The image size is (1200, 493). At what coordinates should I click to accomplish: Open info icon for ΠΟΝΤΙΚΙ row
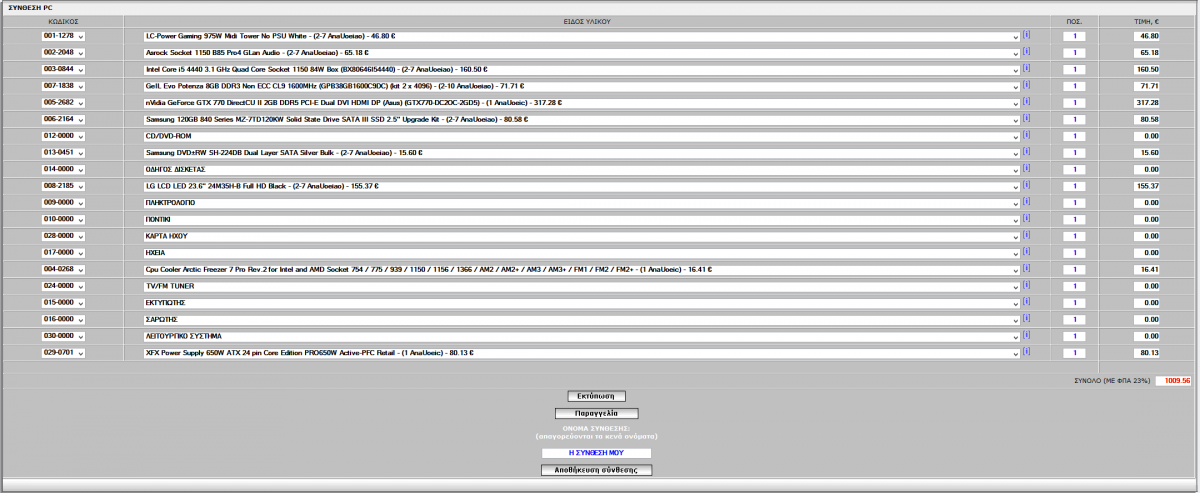pyautogui.click(x=1026, y=219)
